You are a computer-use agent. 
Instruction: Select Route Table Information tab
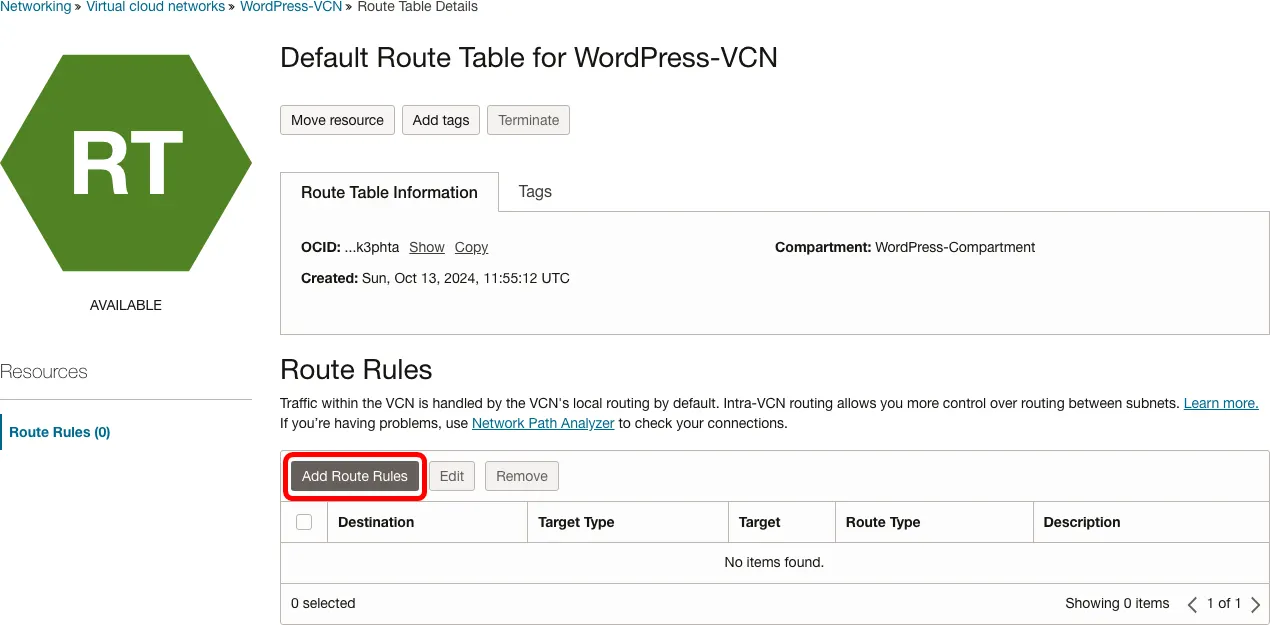pos(389,192)
